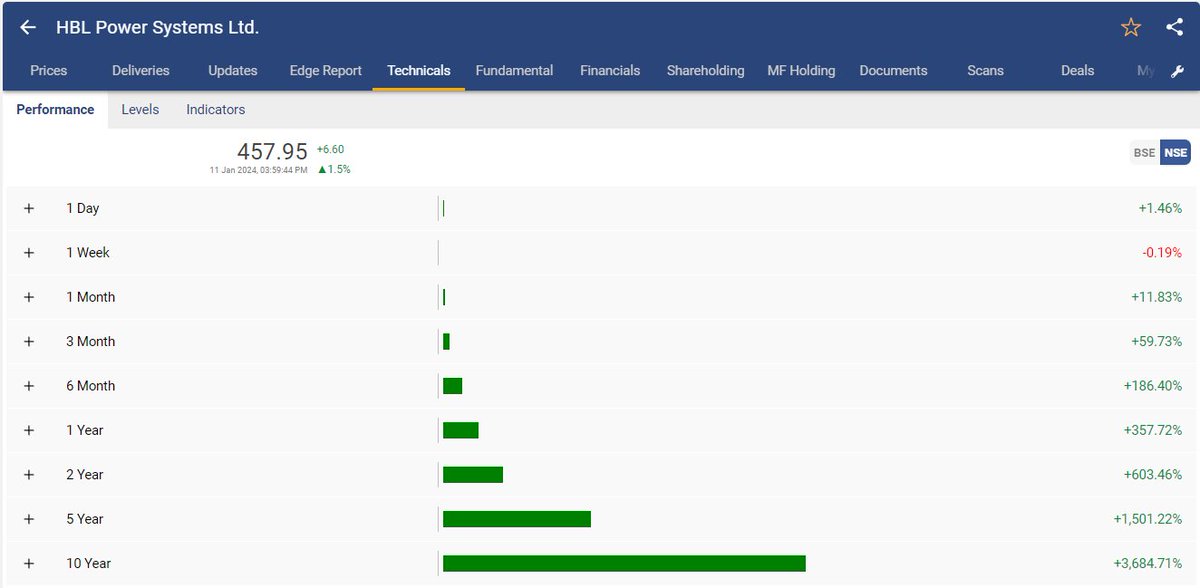1200x588 pixels.
Task: Open the Updates tab
Action: point(233,71)
